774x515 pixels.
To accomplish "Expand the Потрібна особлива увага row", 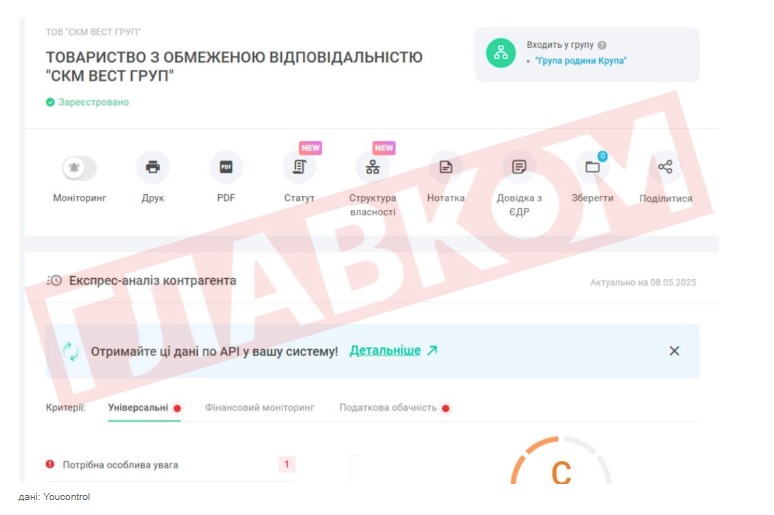I will coord(170,465).
